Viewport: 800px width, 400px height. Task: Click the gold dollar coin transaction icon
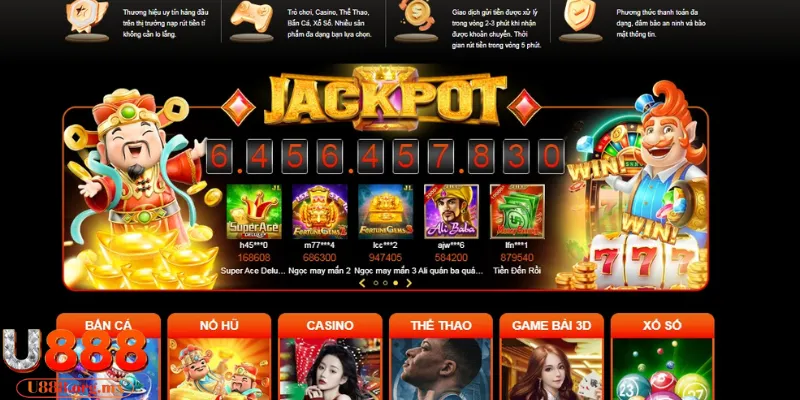[x=416, y=18]
